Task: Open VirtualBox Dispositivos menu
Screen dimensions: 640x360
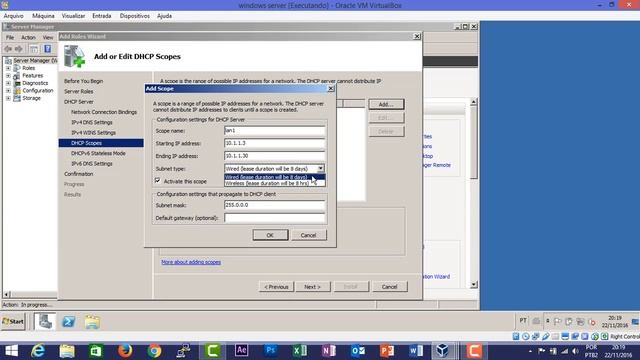Action: pyautogui.click(x=135, y=16)
